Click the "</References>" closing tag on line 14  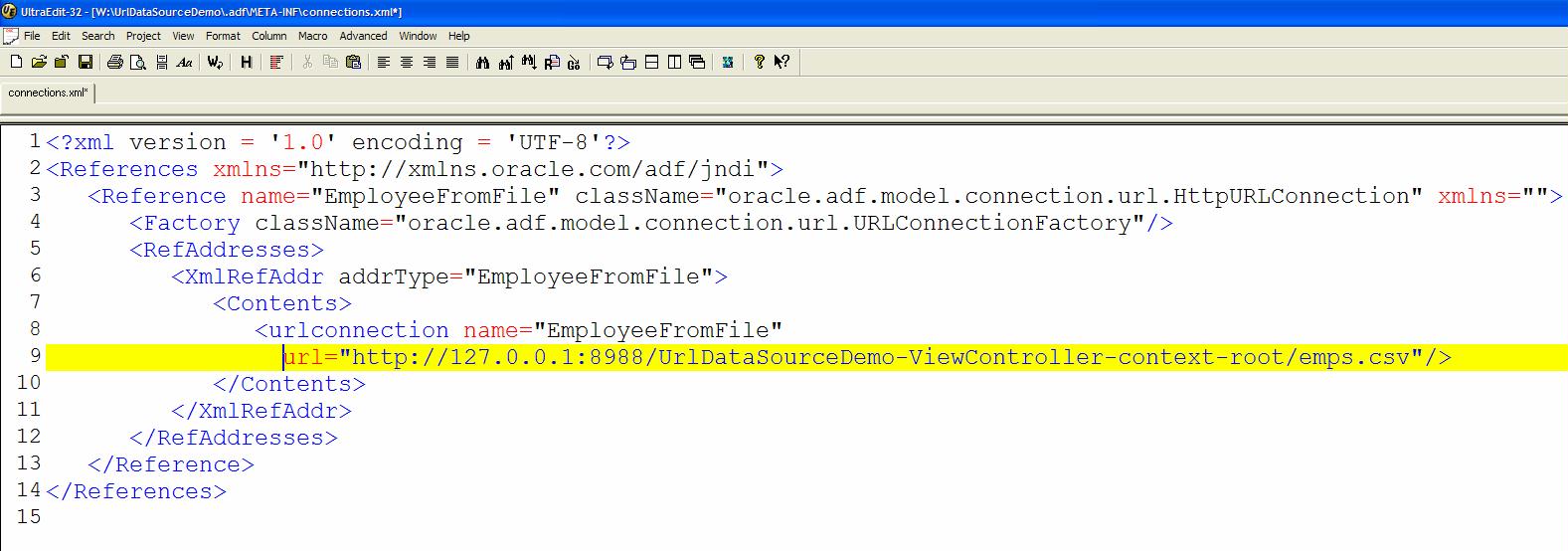136,491
